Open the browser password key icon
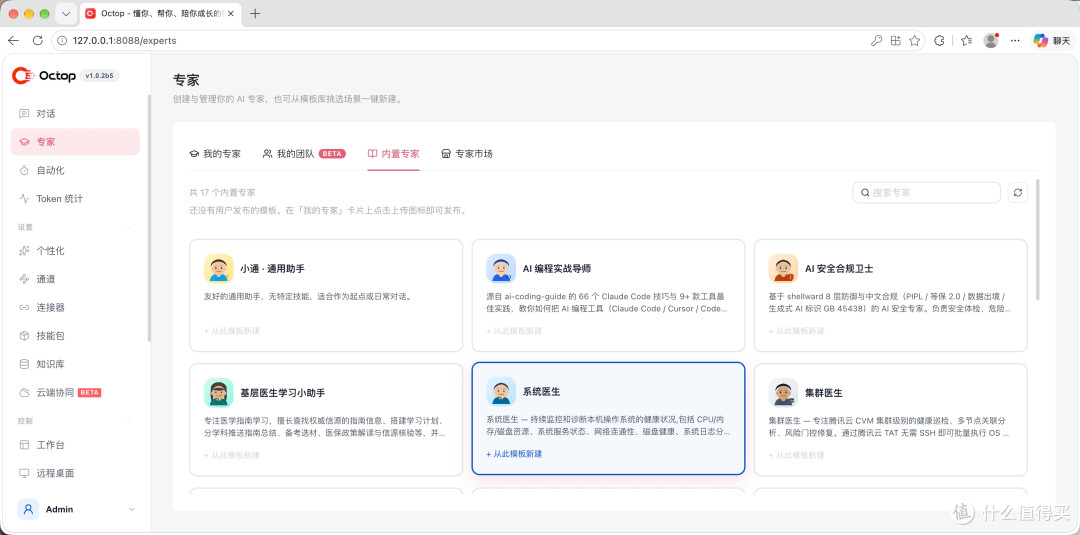 point(876,41)
